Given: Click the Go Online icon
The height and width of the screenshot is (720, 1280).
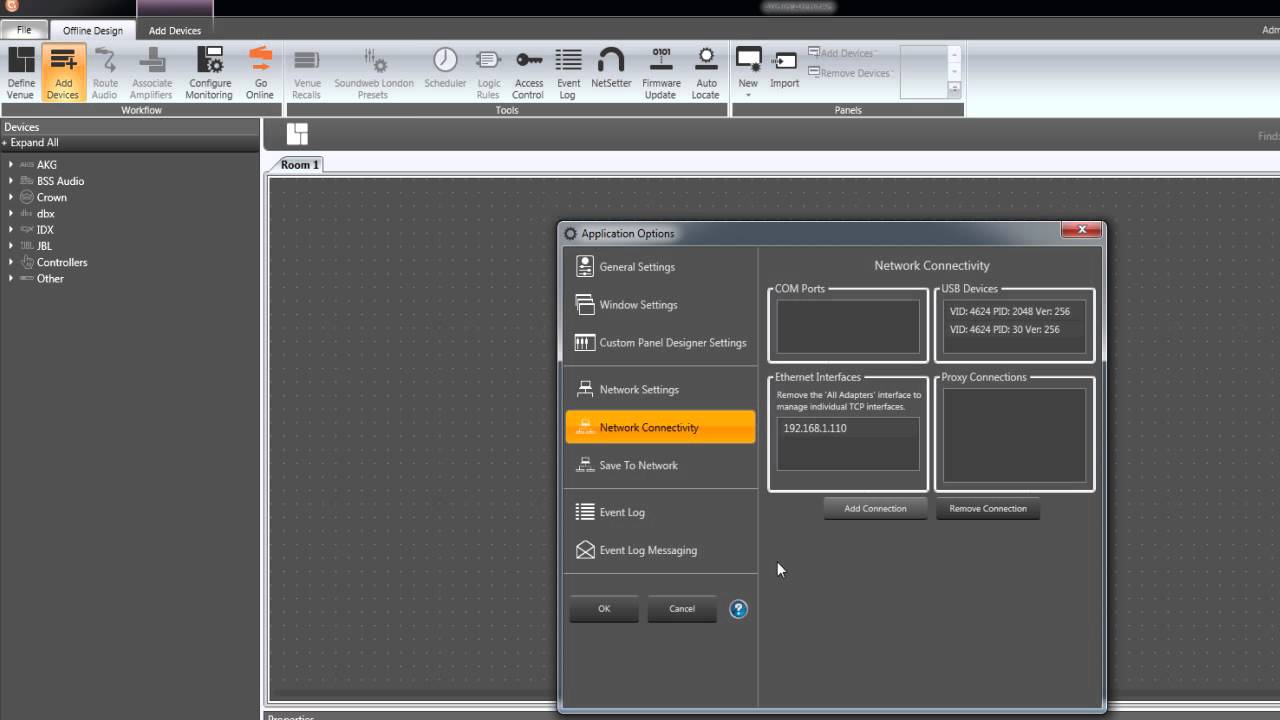Looking at the screenshot, I should pyautogui.click(x=260, y=72).
